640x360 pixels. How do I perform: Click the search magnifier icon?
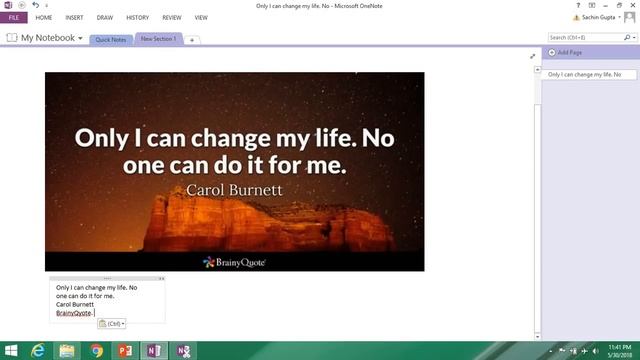pos(627,38)
